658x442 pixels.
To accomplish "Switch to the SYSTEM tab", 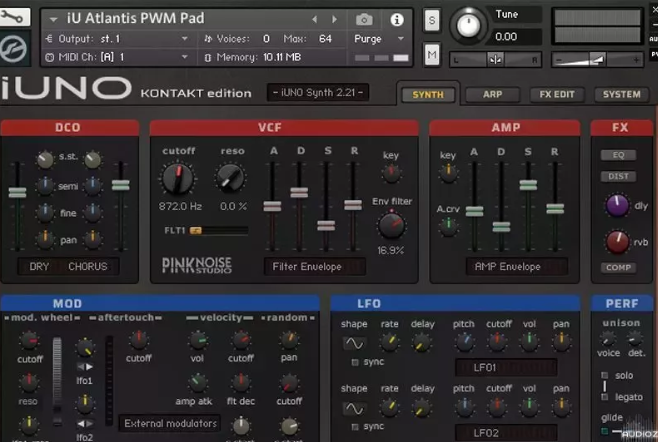I will 621,94.
